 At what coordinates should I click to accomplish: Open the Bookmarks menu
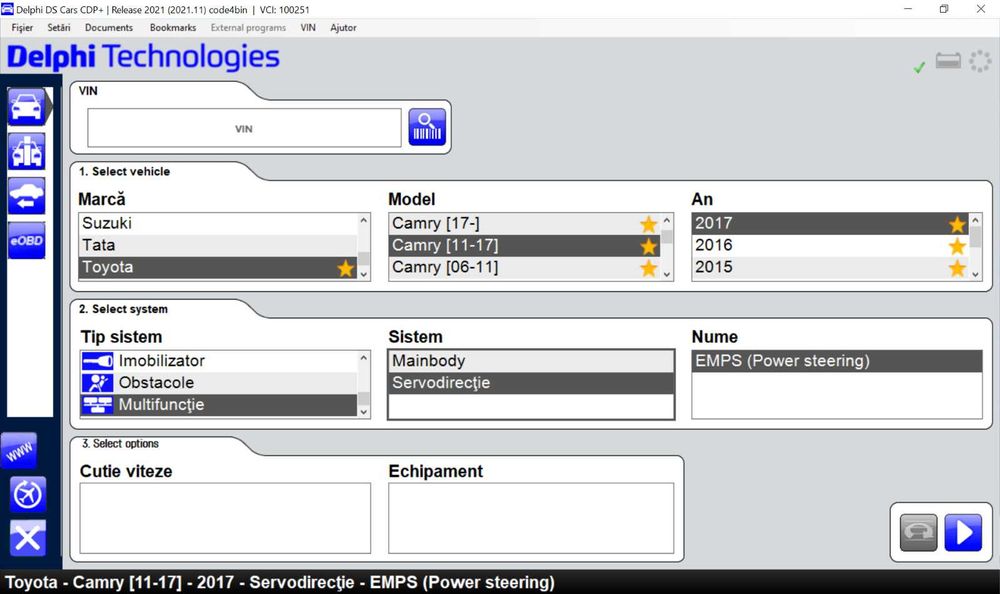173,27
